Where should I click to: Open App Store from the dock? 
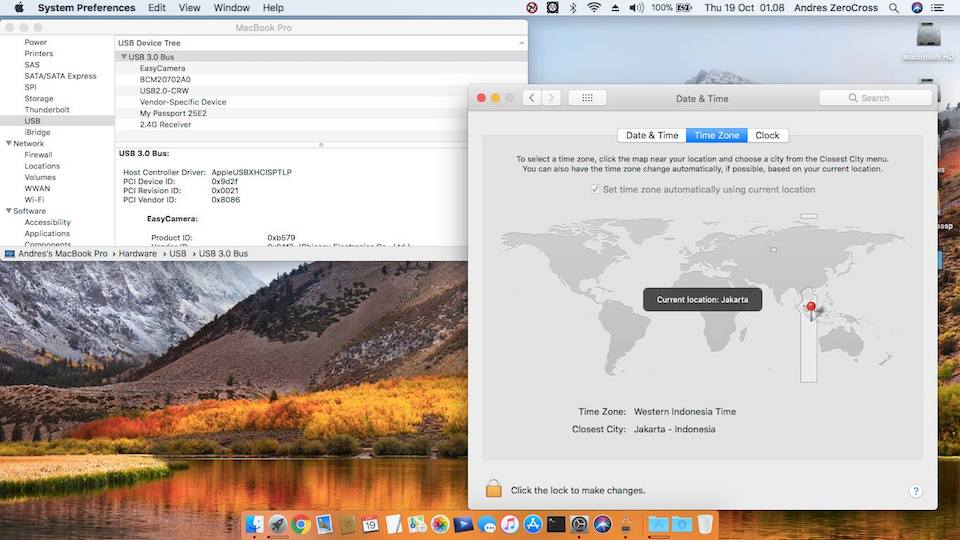pyautogui.click(x=533, y=524)
